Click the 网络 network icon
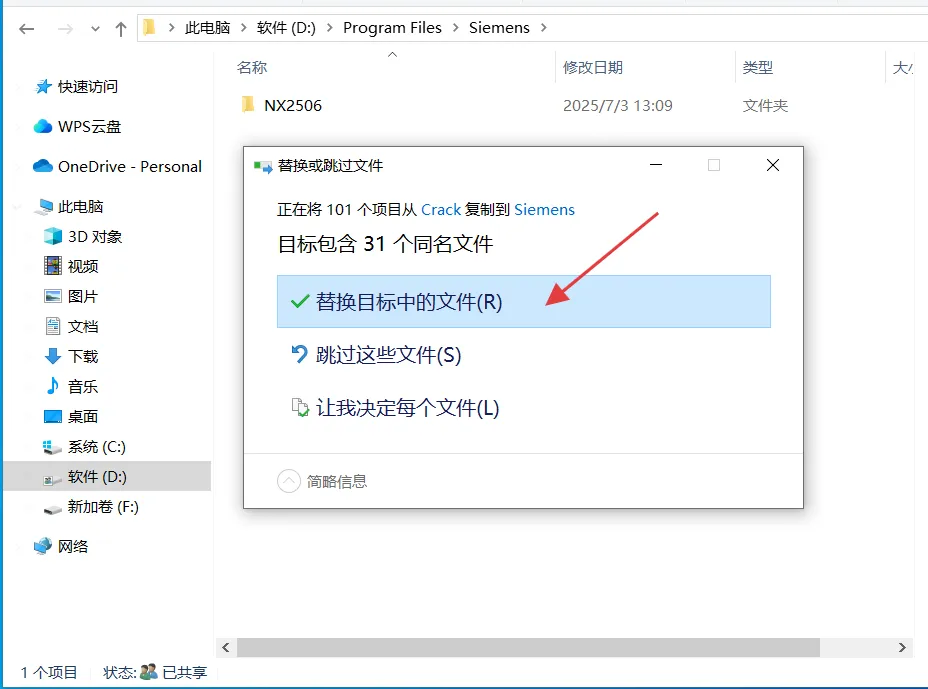The height and width of the screenshot is (689, 928). pyautogui.click(x=43, y=546)
